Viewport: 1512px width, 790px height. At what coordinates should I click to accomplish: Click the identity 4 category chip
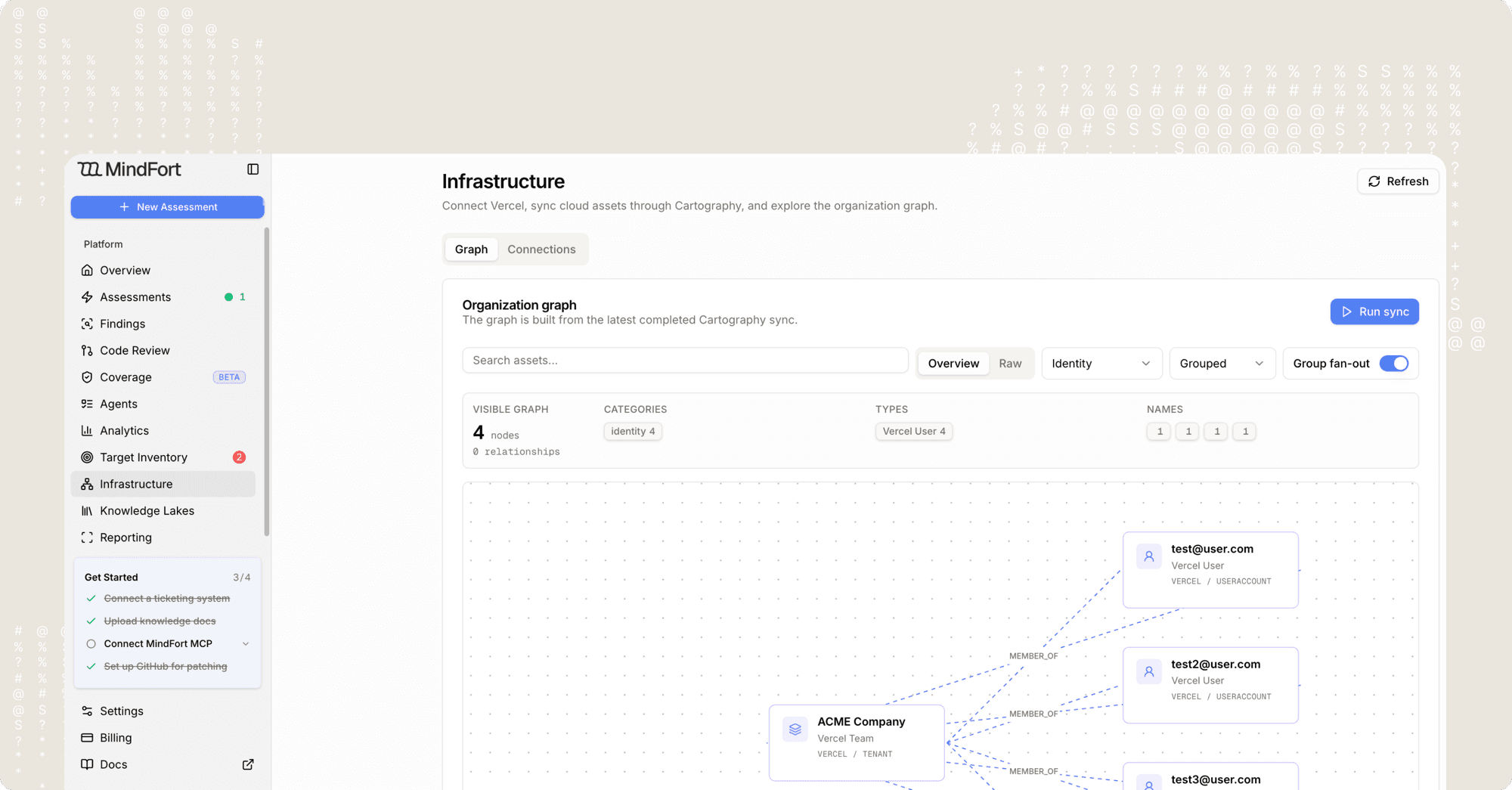633,432
